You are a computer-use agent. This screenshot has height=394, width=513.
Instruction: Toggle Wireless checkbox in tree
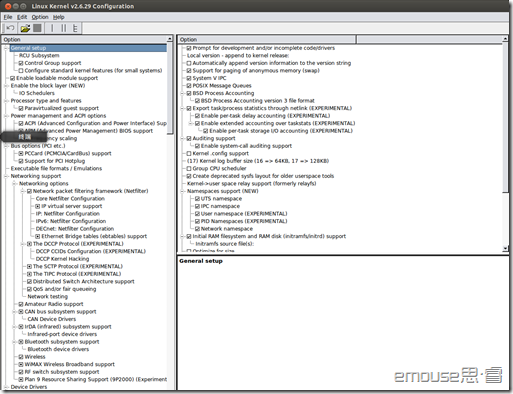pos(21,357)
